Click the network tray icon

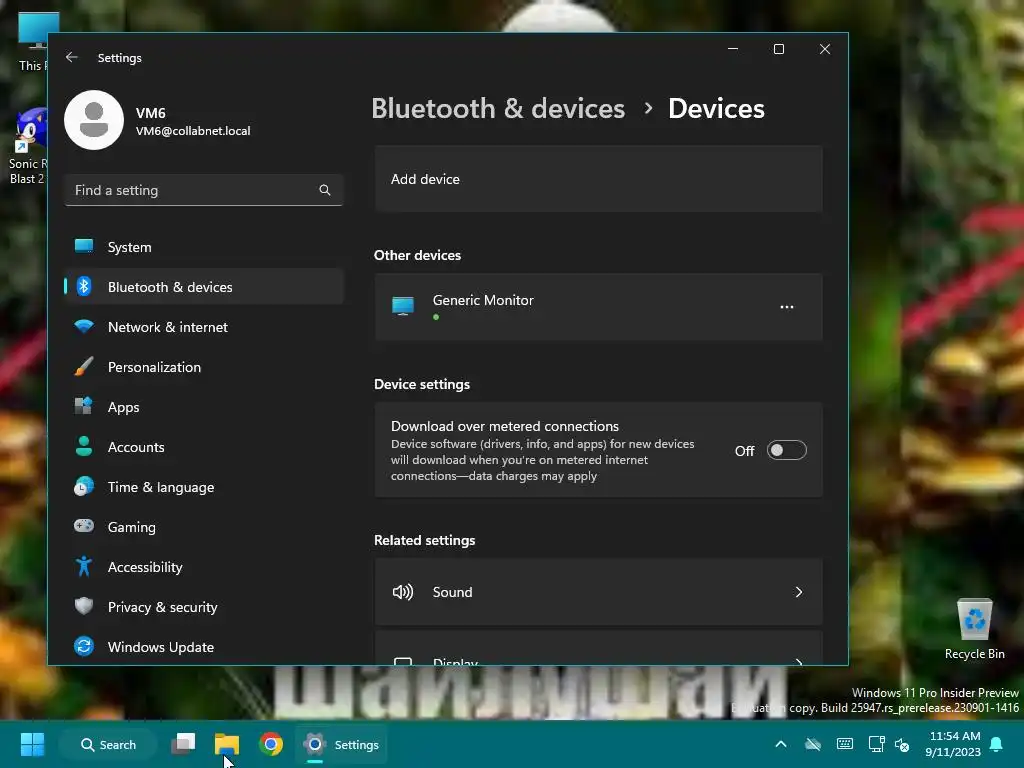(x=876, y=744)
